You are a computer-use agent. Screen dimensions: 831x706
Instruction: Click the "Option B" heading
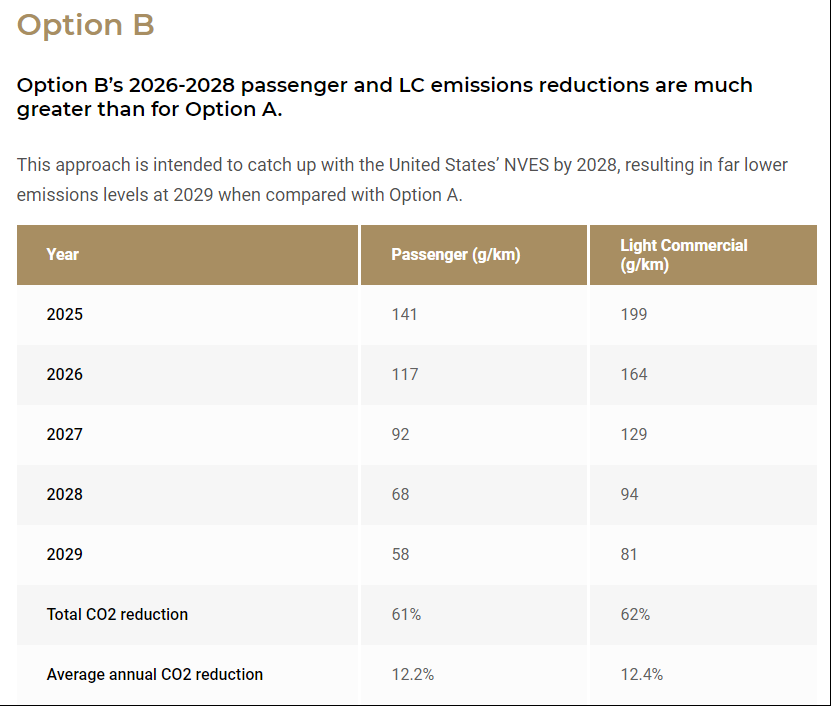[x=86, y=25]
